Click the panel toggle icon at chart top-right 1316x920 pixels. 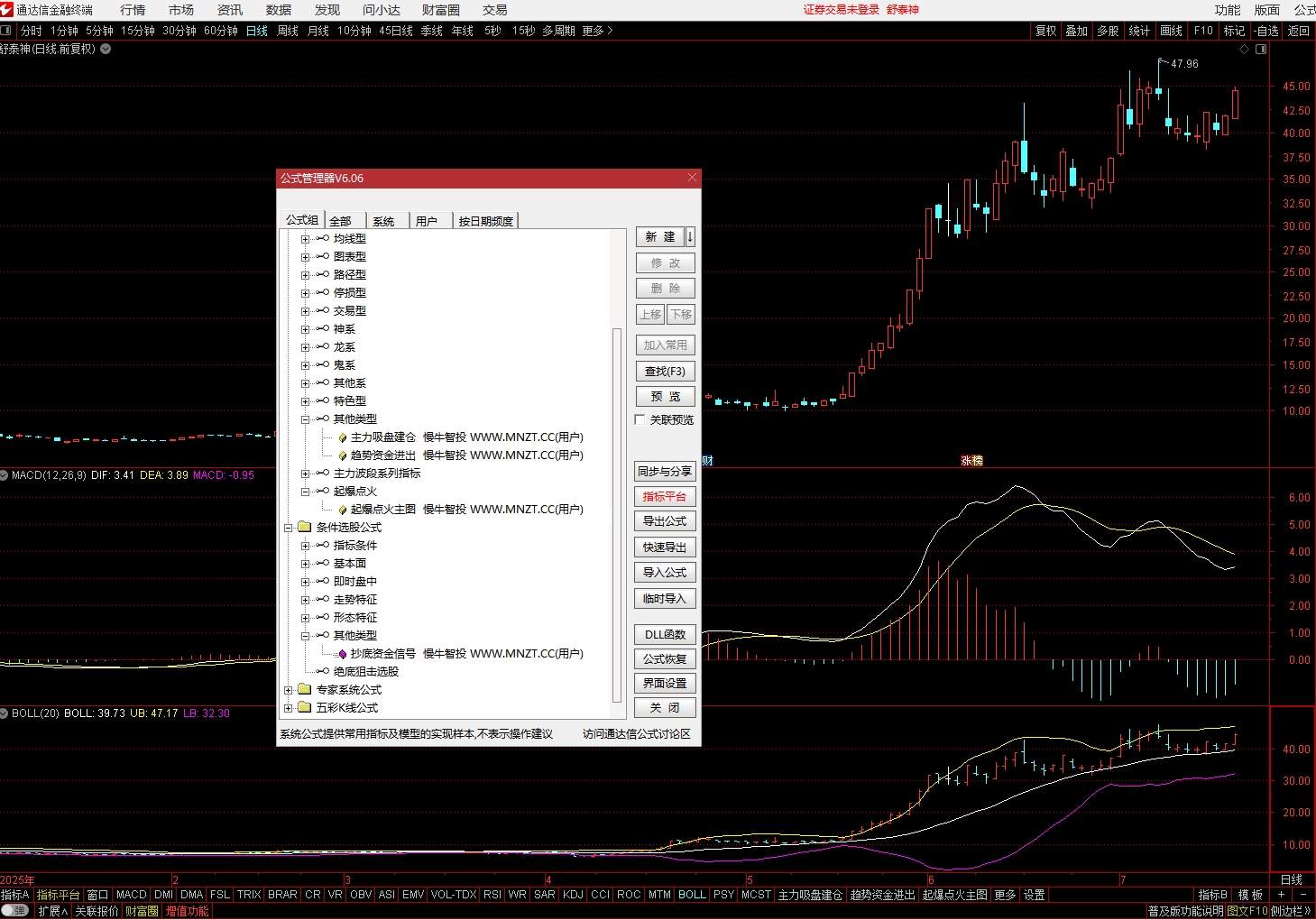point(1261,49)
